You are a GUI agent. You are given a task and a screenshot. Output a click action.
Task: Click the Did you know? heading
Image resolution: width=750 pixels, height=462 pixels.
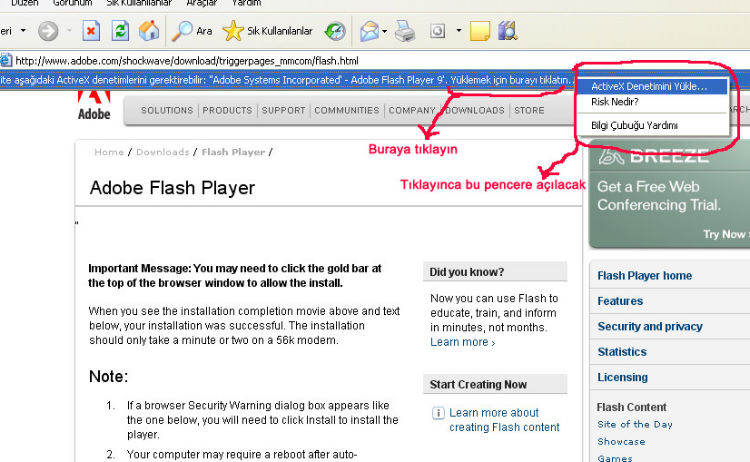click(x=467, y=272)
